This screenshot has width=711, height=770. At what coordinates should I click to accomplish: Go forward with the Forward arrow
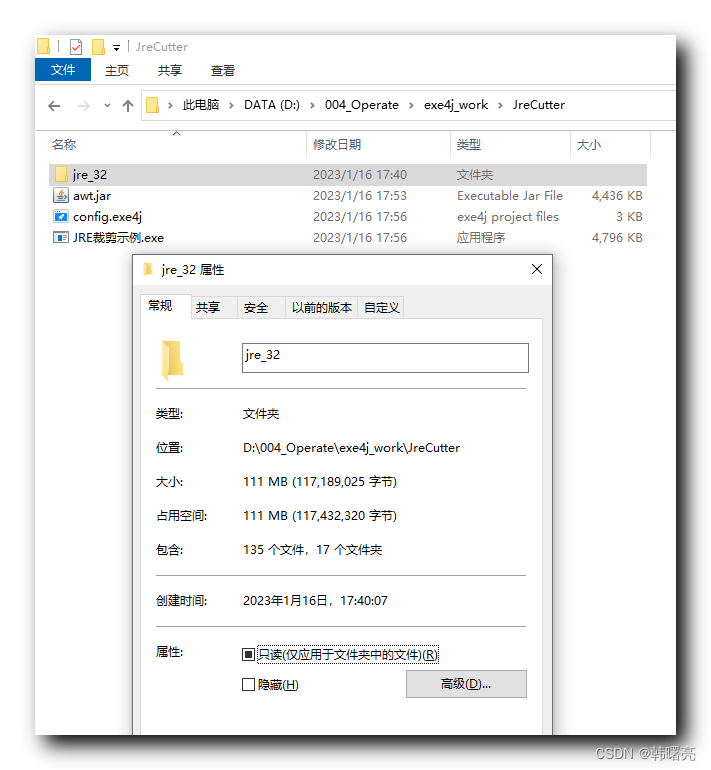(x=84, y=106)
